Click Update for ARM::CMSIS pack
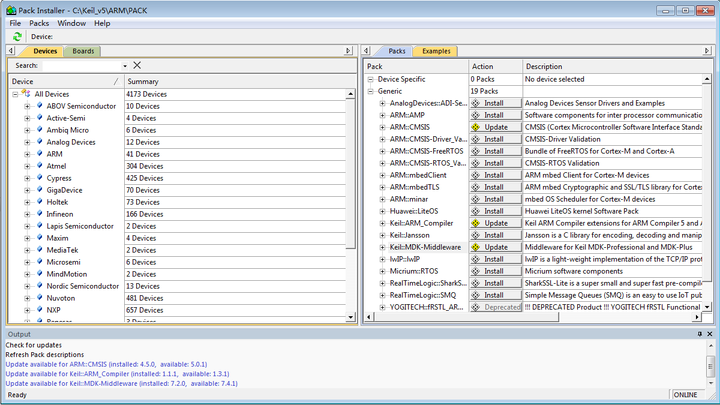The image size is (720, 405). tap(495, 127)
